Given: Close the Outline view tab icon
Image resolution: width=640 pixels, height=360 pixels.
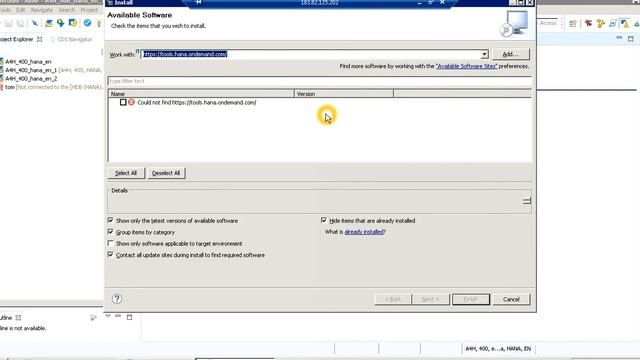Looking at the screenshot, I should [x=18, y=318].
